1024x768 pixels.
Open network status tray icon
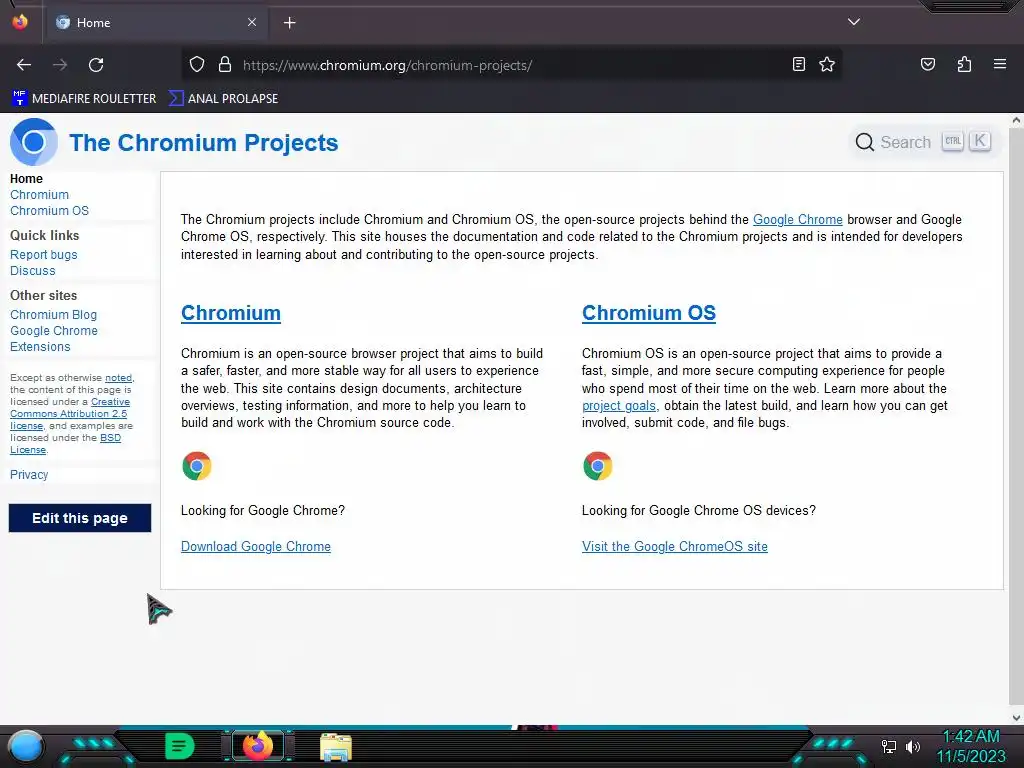[889, 746]
